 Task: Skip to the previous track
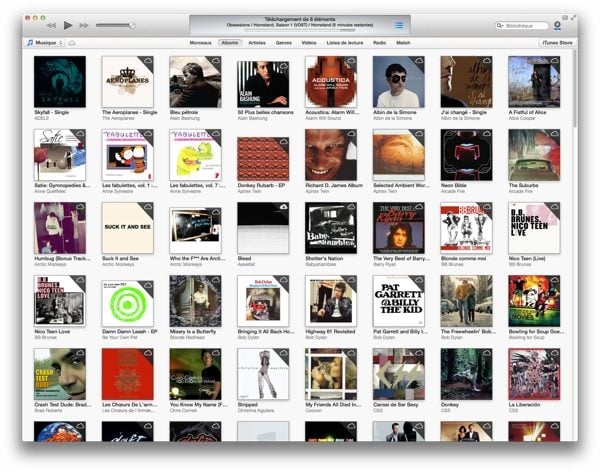[x=50, y=25]
